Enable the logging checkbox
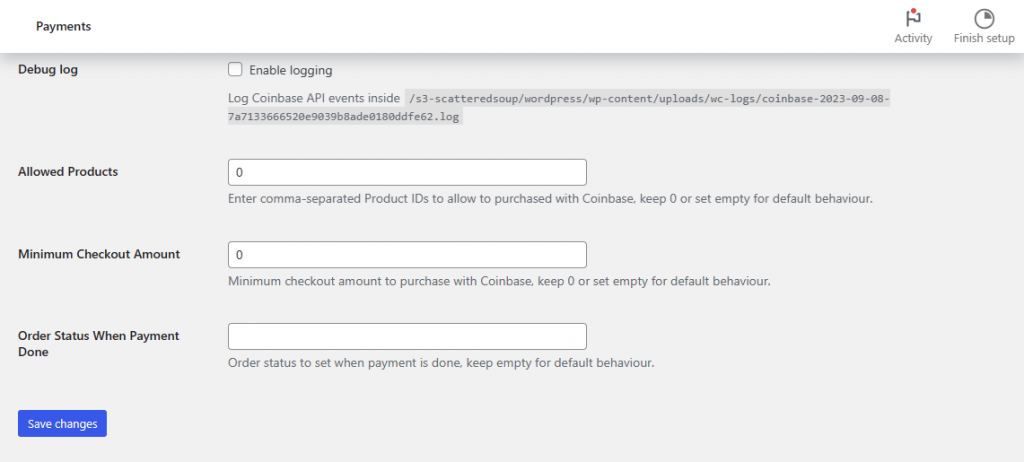Image resolution: width=1024 pixels, height=462 pixels. pos(235,70)
